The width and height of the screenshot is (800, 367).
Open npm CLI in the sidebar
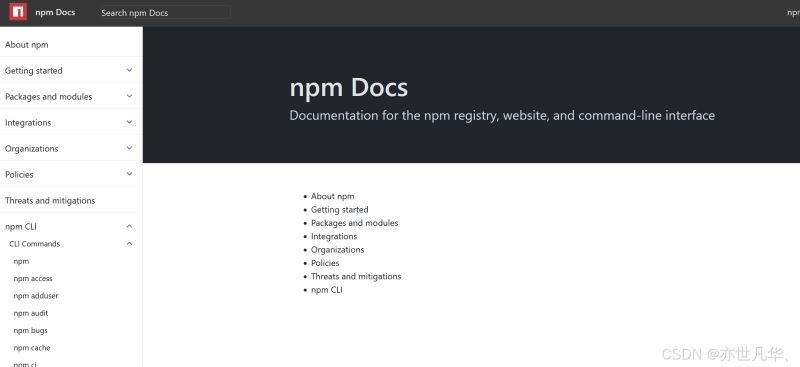point(21,227)
